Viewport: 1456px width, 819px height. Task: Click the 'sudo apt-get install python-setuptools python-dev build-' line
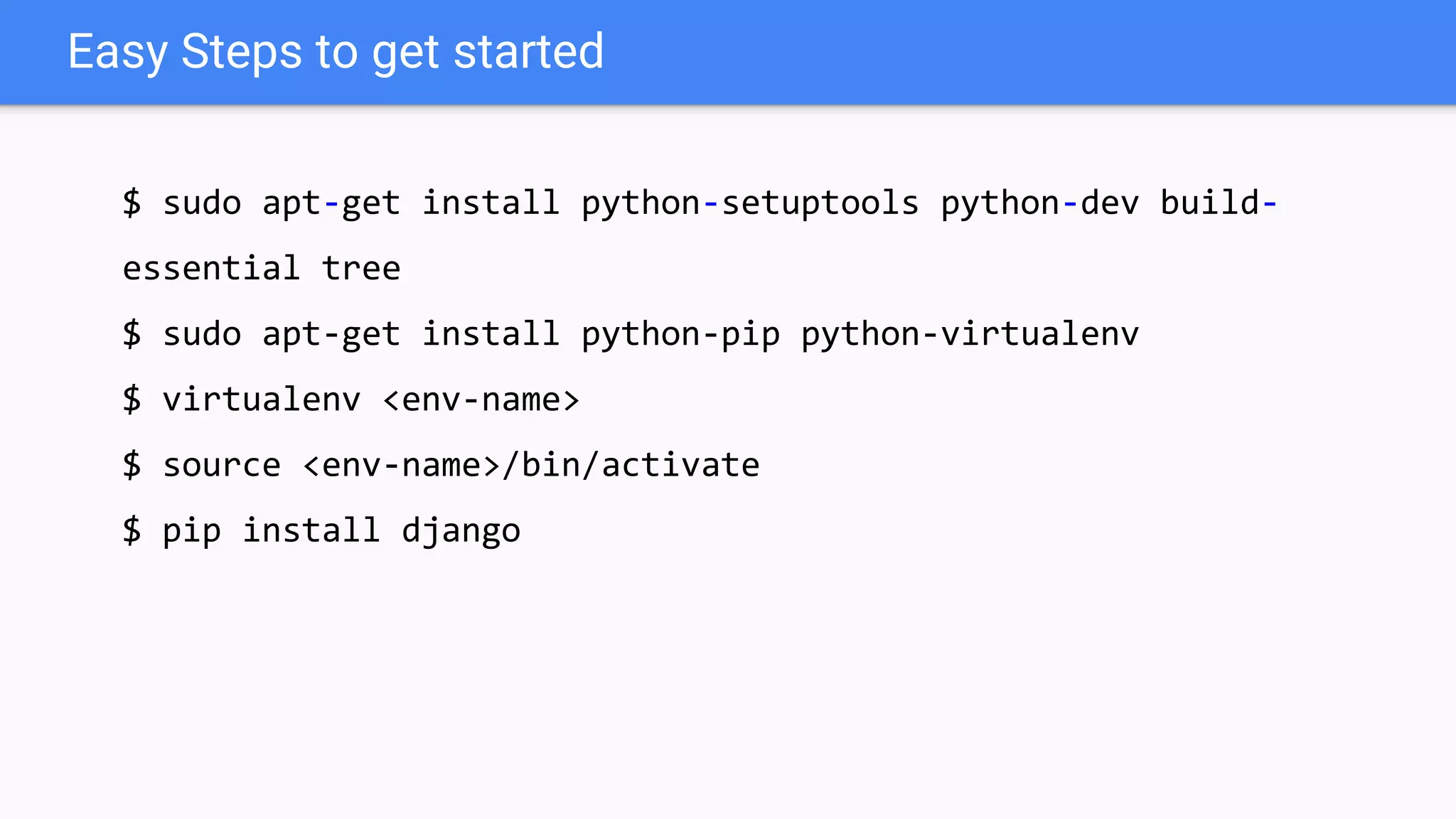(x=700, y=203)
